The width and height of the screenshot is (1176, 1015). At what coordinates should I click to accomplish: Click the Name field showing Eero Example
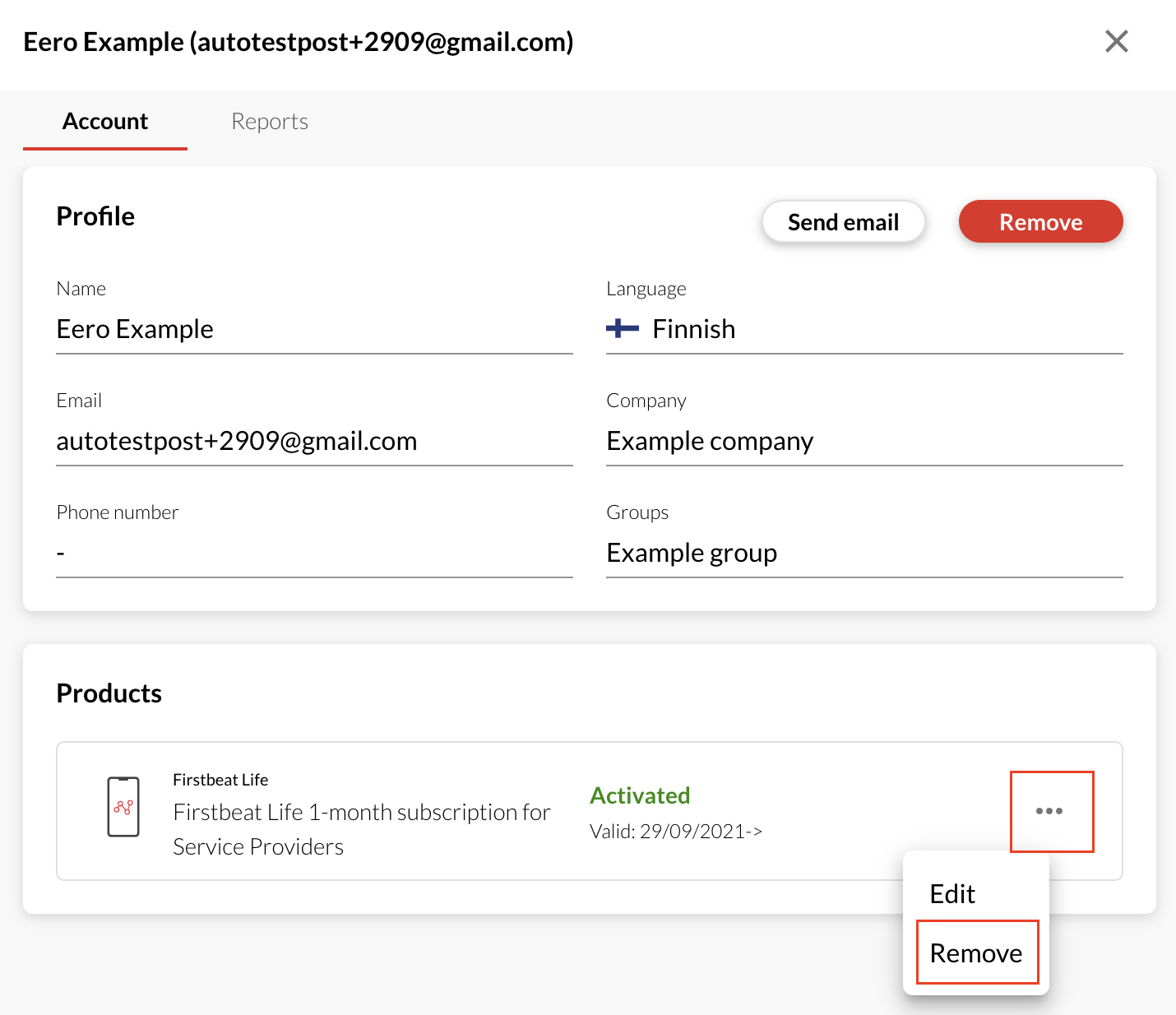(x=313, y=329)
